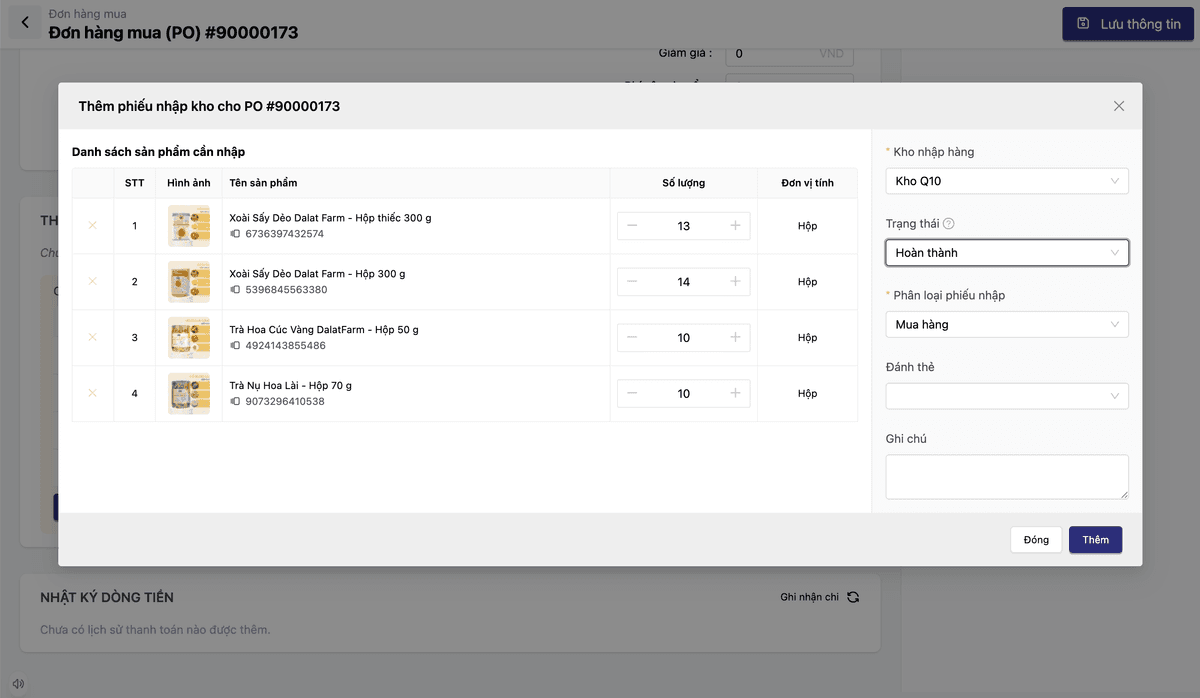Remove Xoài Sấy Dẻo Hộp thiếc row
Screen dimensions: 1200x698
(93, 226)
